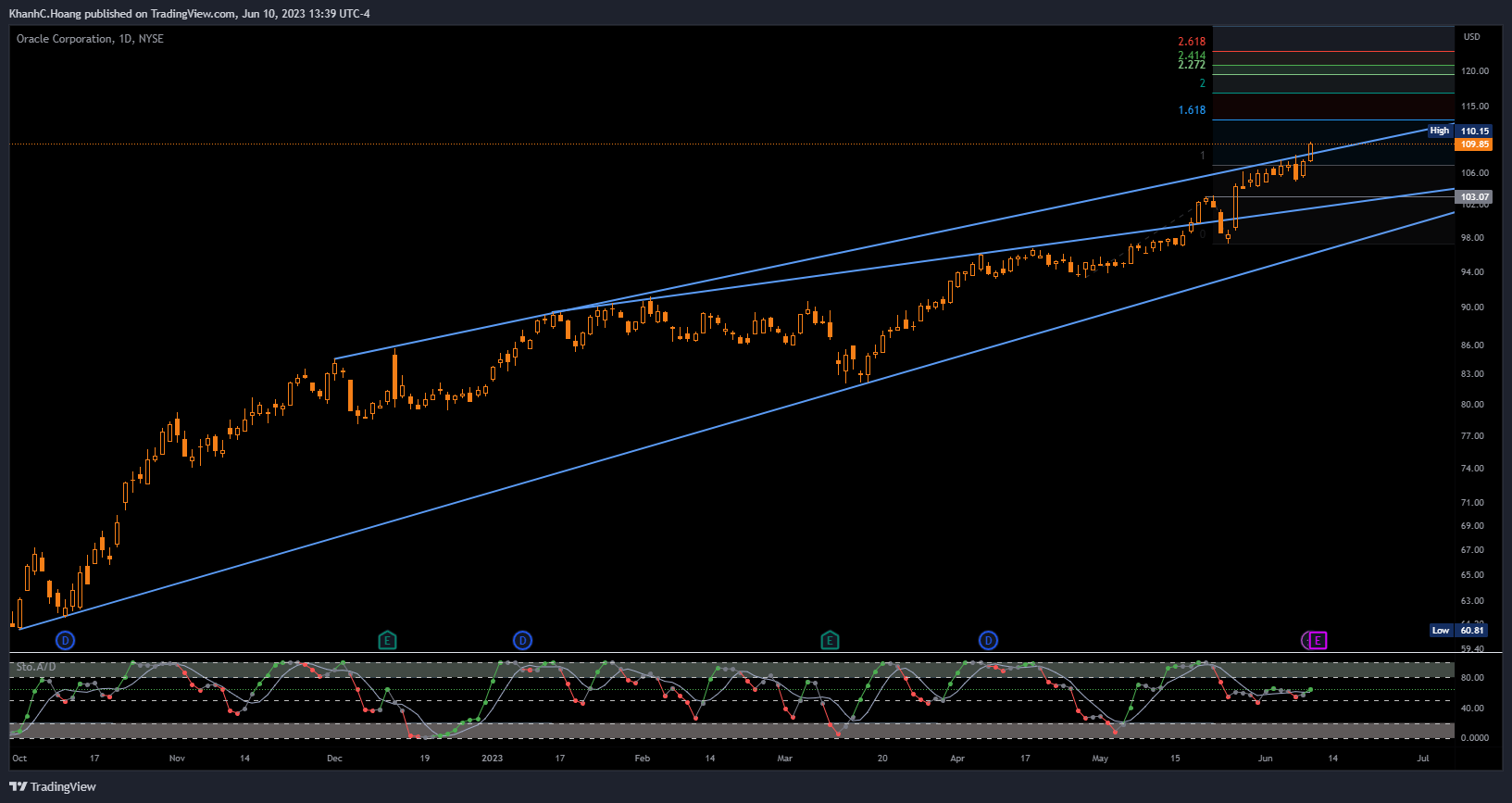Viewport: 1512px width, 803px height.
Task: Click the High 110.15 price label
Action: coord(1458,131)
